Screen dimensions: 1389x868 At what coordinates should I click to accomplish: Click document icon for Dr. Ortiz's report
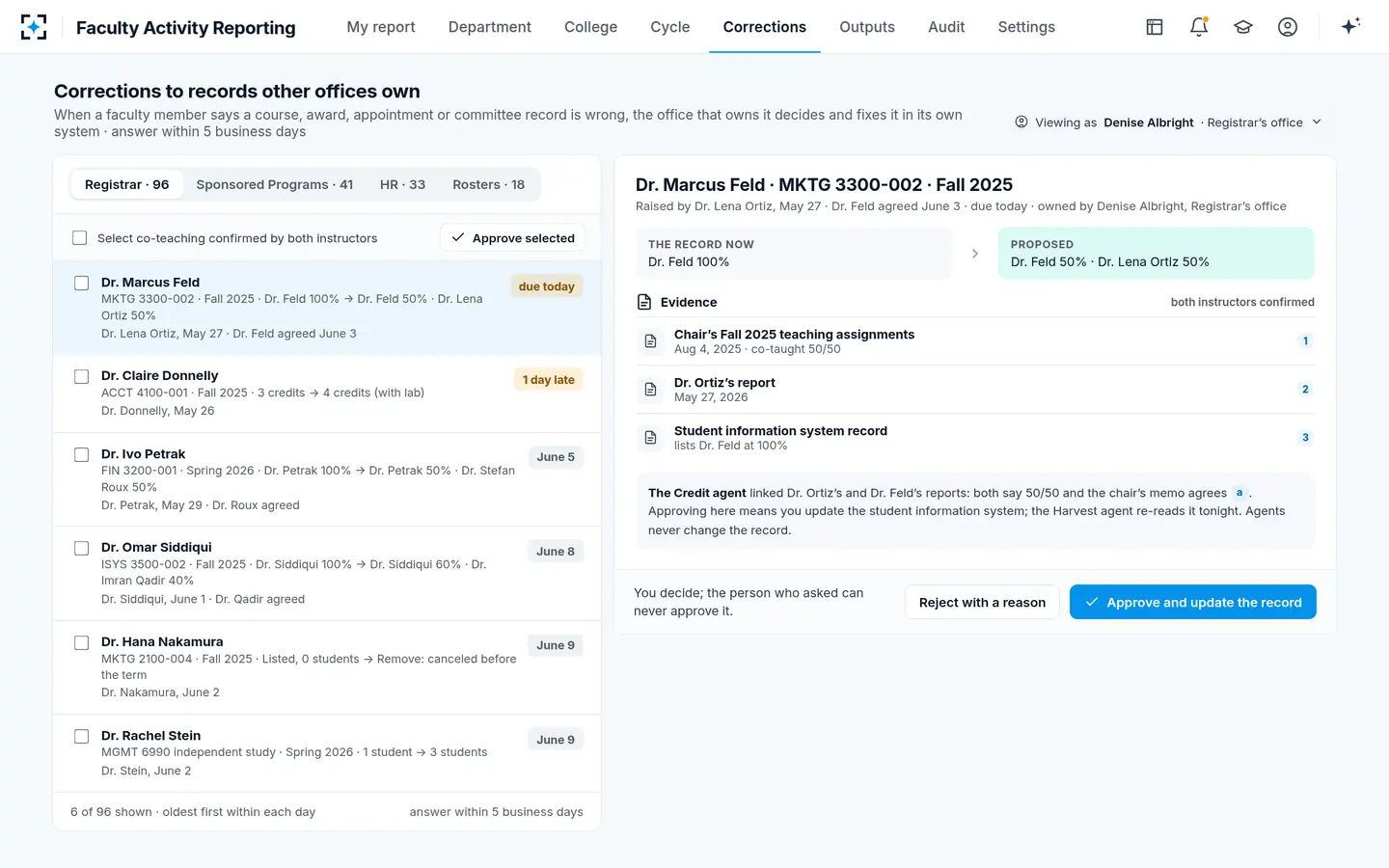(651, 390)
